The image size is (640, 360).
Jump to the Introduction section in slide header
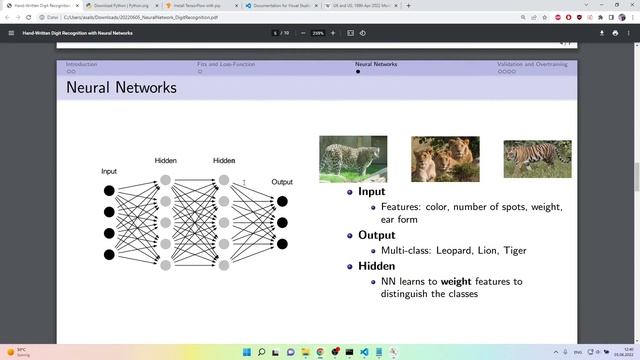point(81,64)
